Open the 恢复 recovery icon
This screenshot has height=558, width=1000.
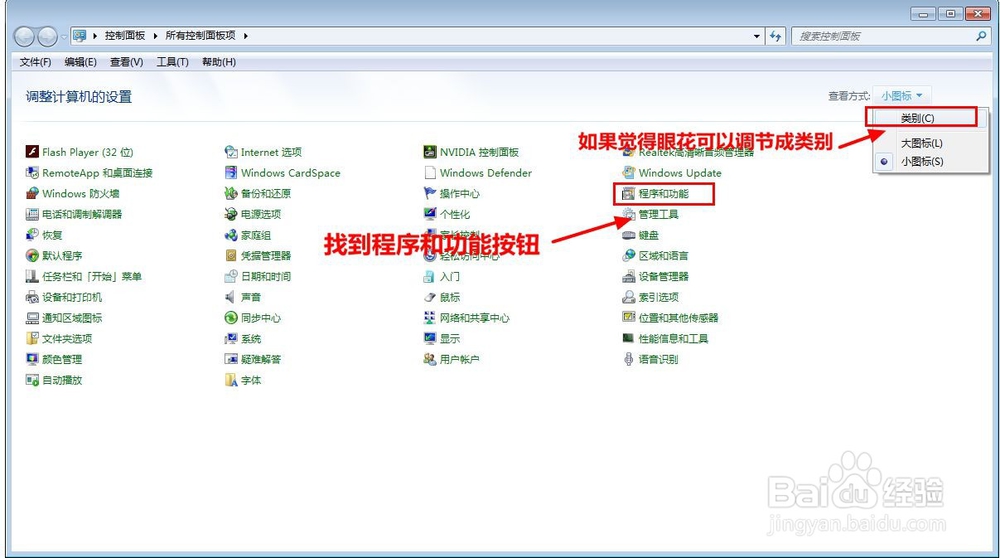pos(32,235)
